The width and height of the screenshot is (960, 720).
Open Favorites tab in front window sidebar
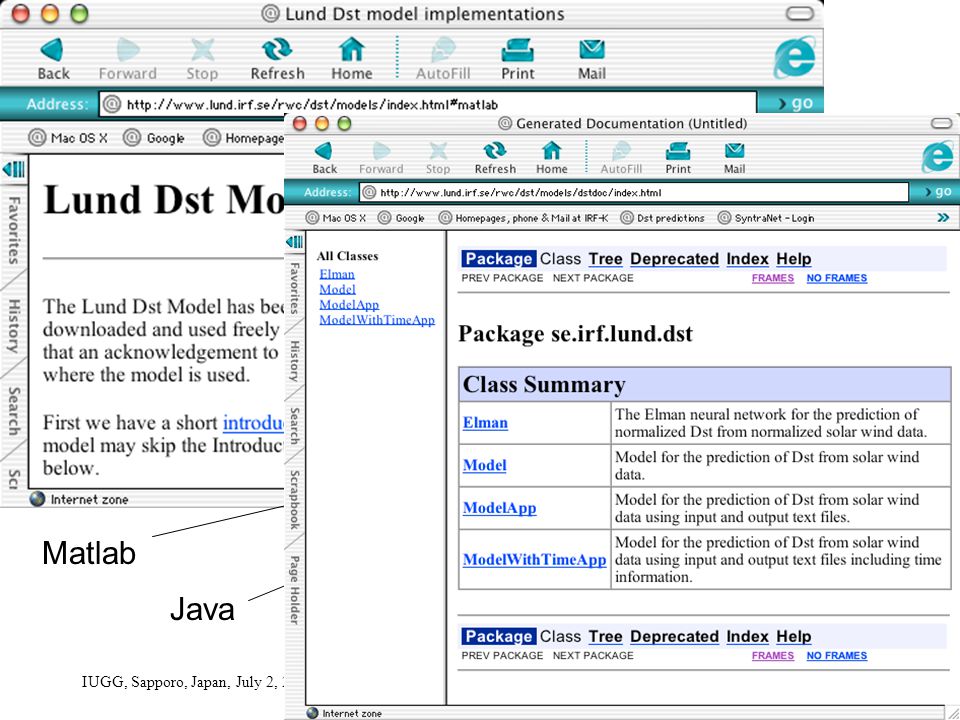click(x=294, y=288)
